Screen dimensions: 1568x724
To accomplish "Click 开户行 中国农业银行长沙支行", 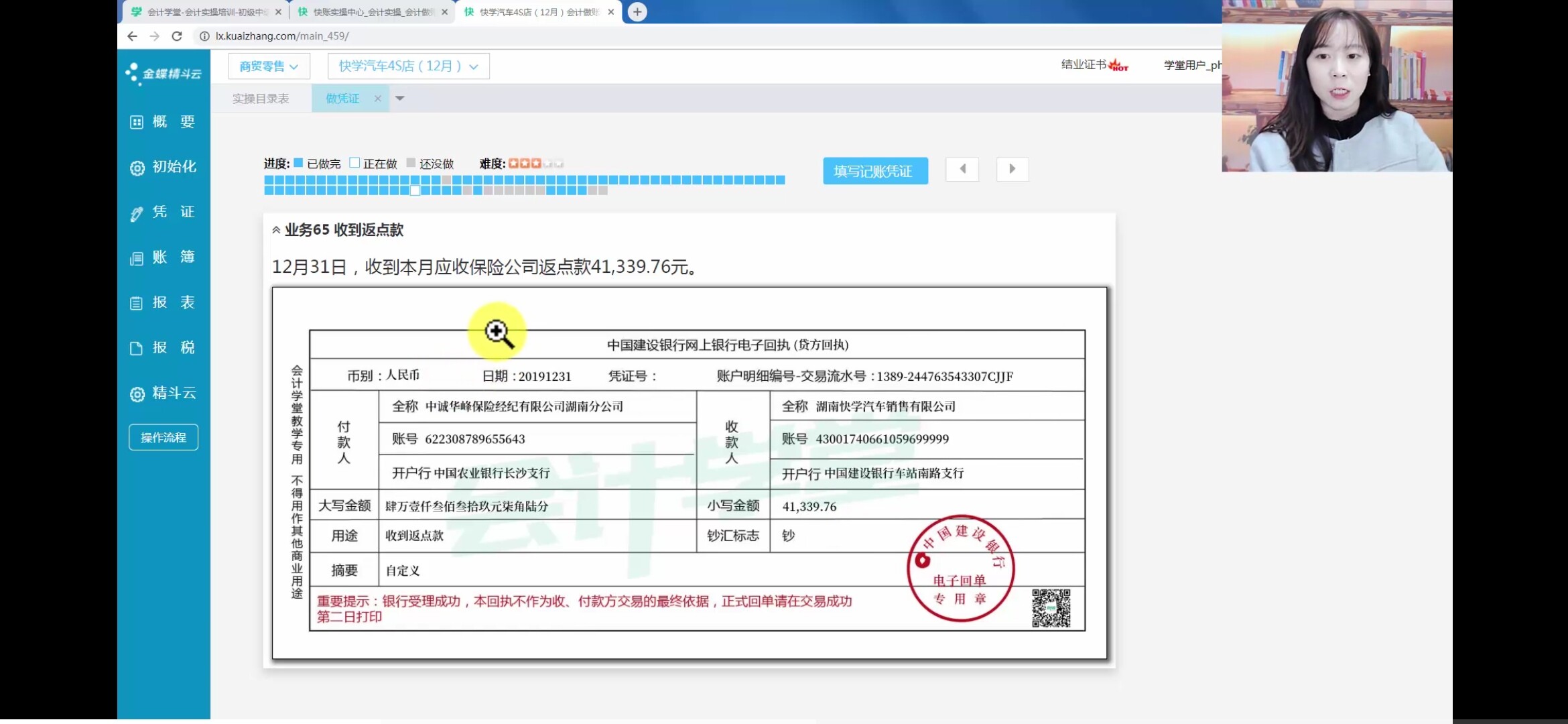I will pyautogui.click(x=471, y=473).
